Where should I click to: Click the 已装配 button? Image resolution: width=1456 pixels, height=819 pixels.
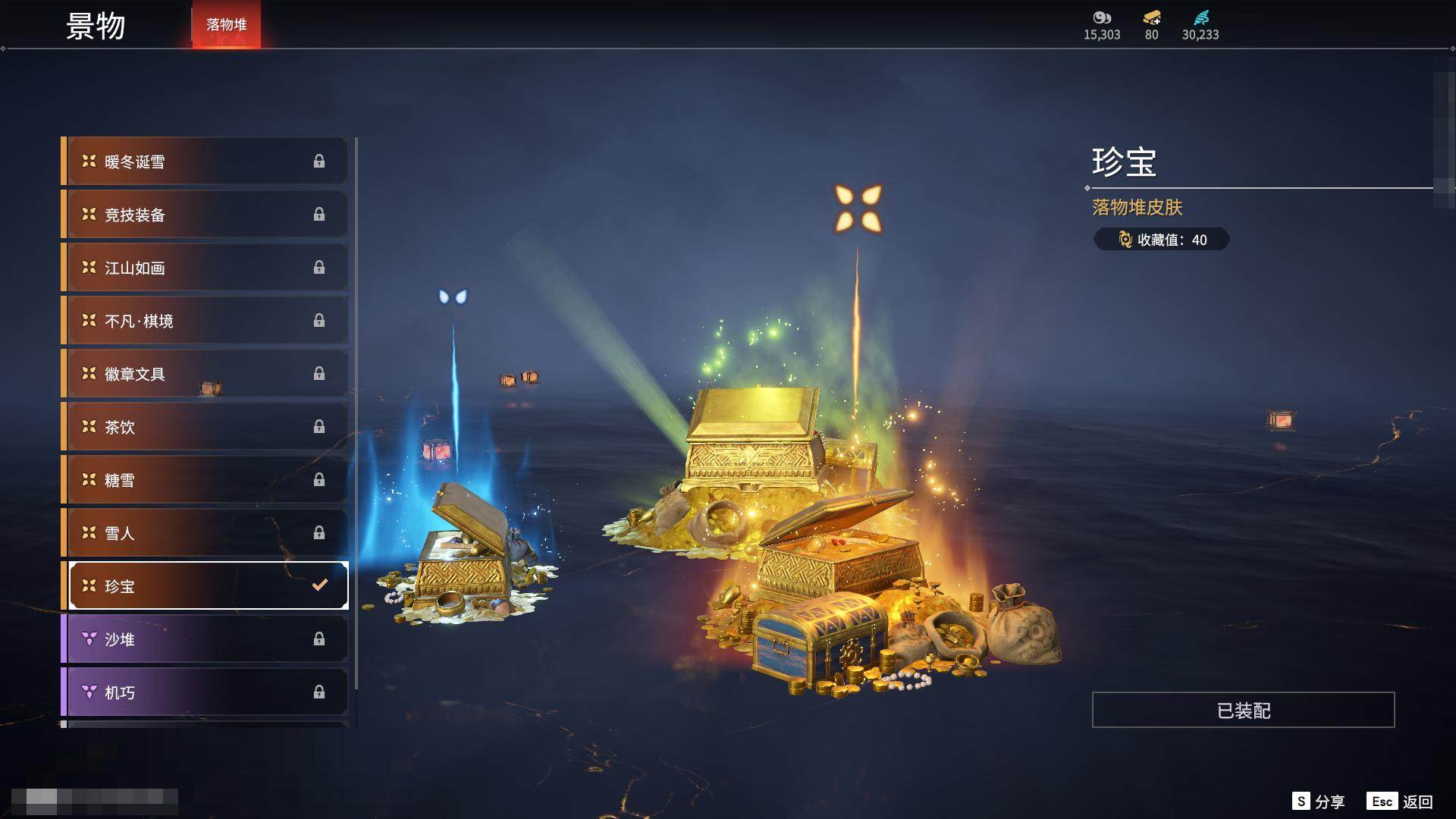[x=1243, y=710]
